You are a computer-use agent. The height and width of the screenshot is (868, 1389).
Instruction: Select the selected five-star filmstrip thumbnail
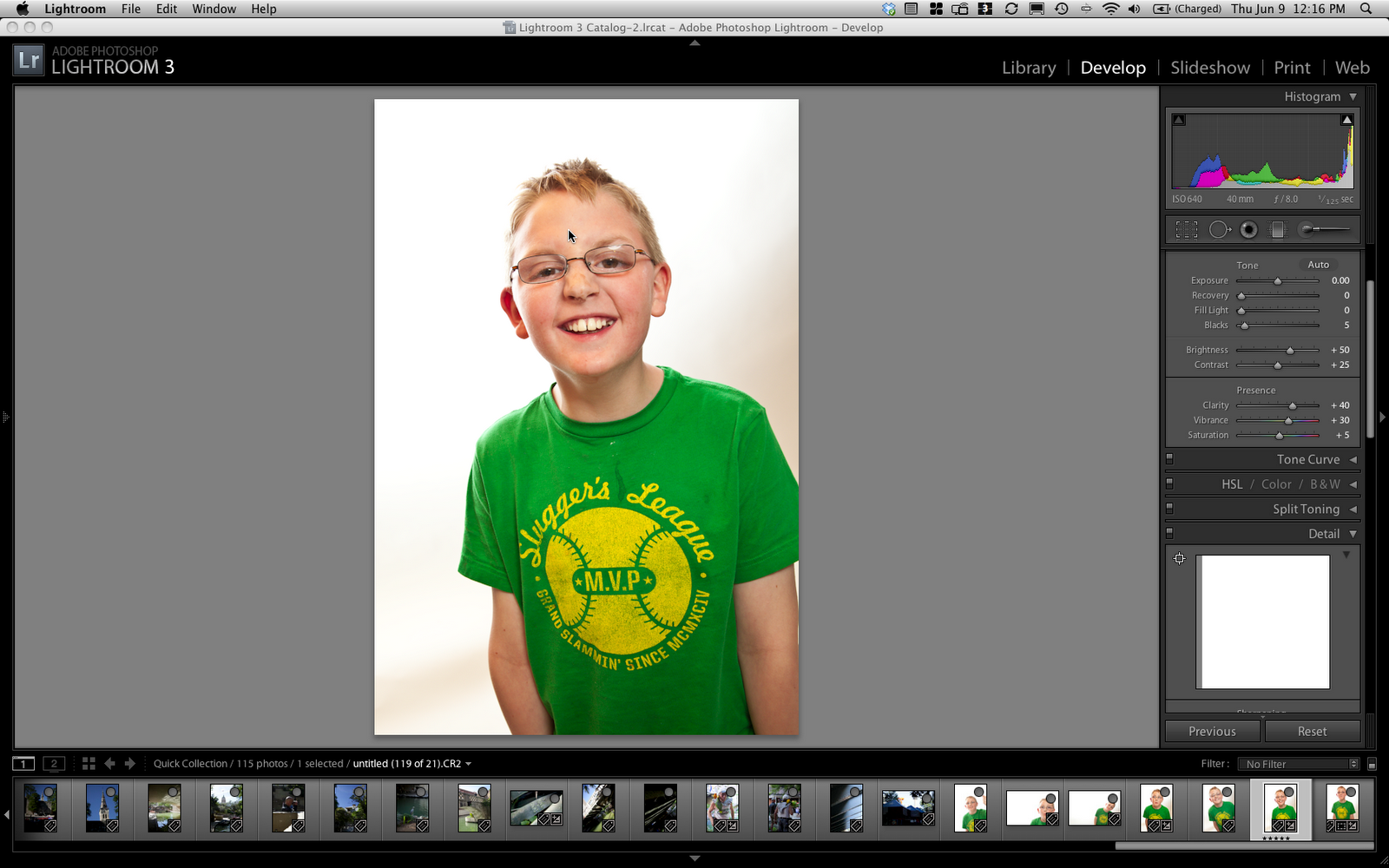pyautogui.click(x=1280, y=808)
